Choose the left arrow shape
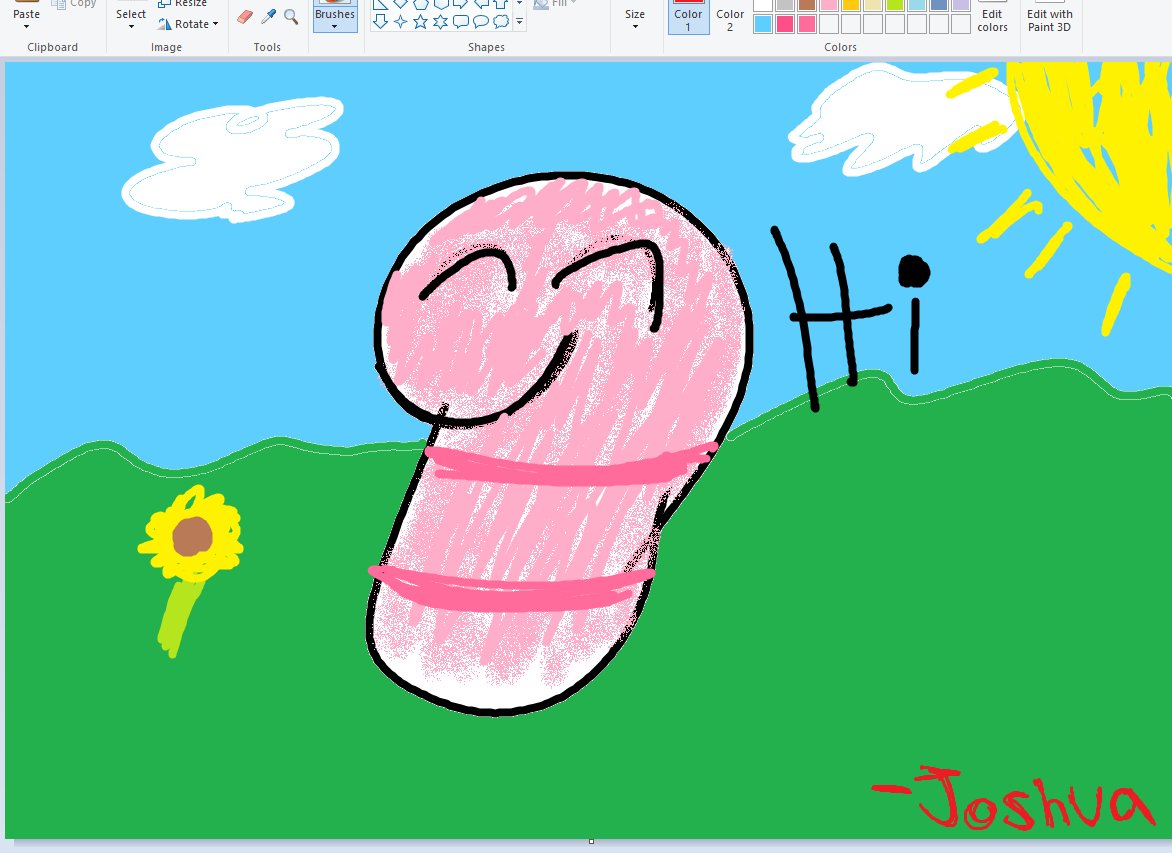 (481, 4)
